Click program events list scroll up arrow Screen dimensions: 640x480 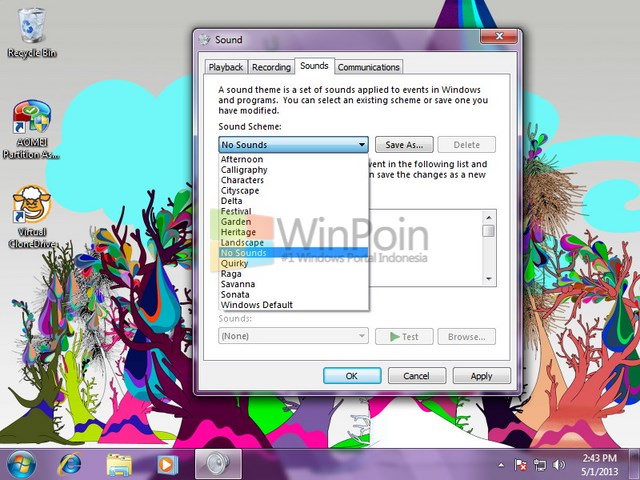pyautogui.click(x=489, y=217)
